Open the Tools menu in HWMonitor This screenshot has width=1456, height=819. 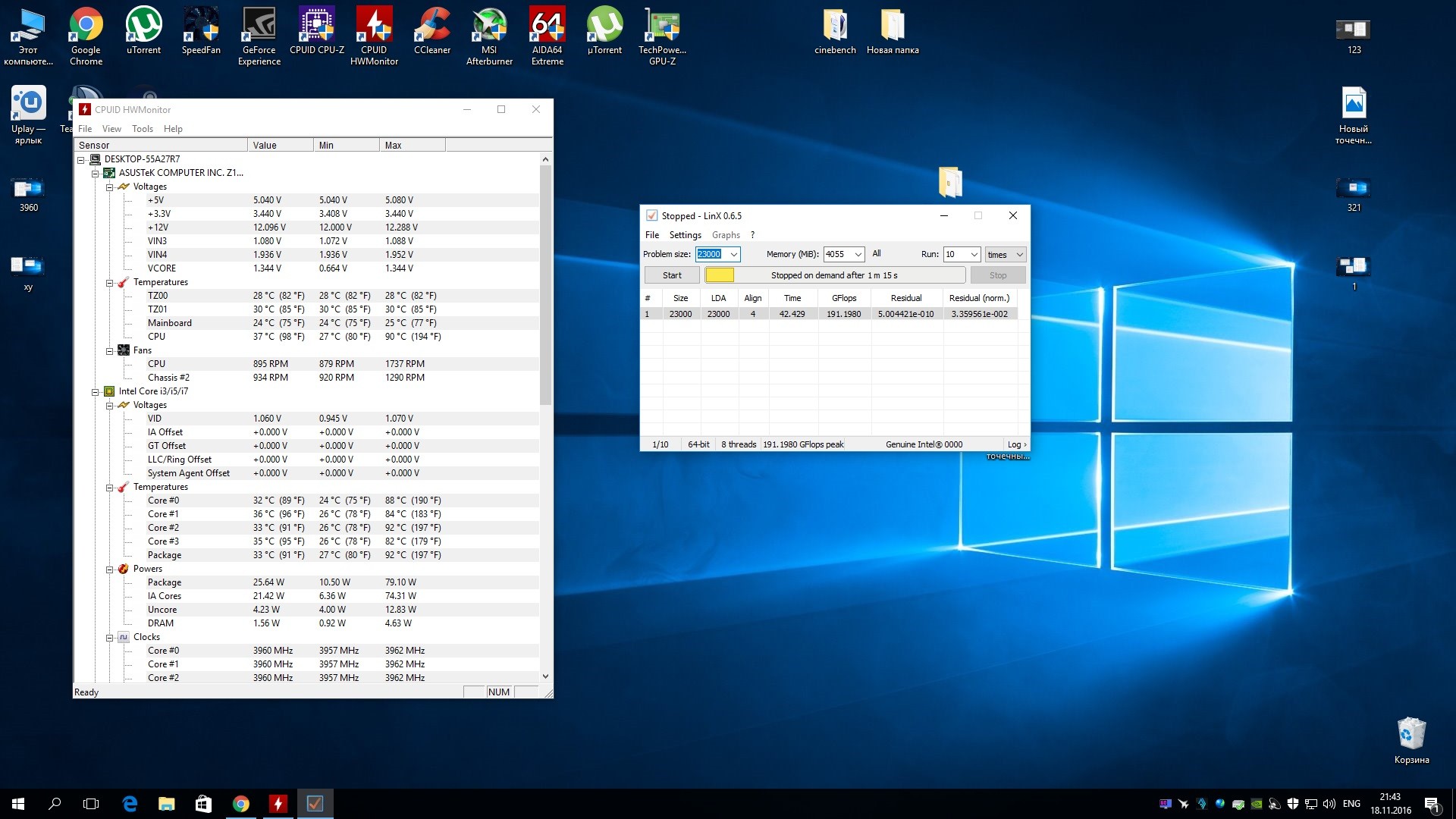(x=142, y=129)
